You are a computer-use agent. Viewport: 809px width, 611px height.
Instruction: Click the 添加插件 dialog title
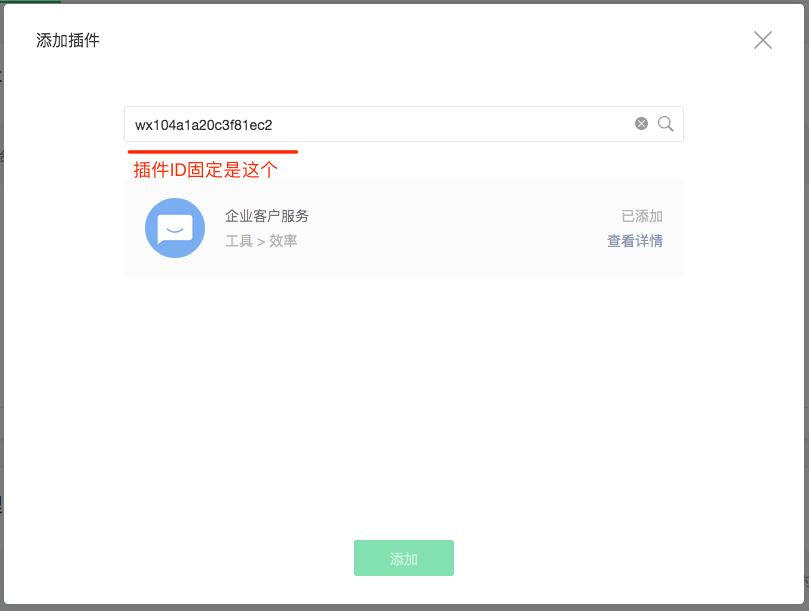tap(68, 40)
